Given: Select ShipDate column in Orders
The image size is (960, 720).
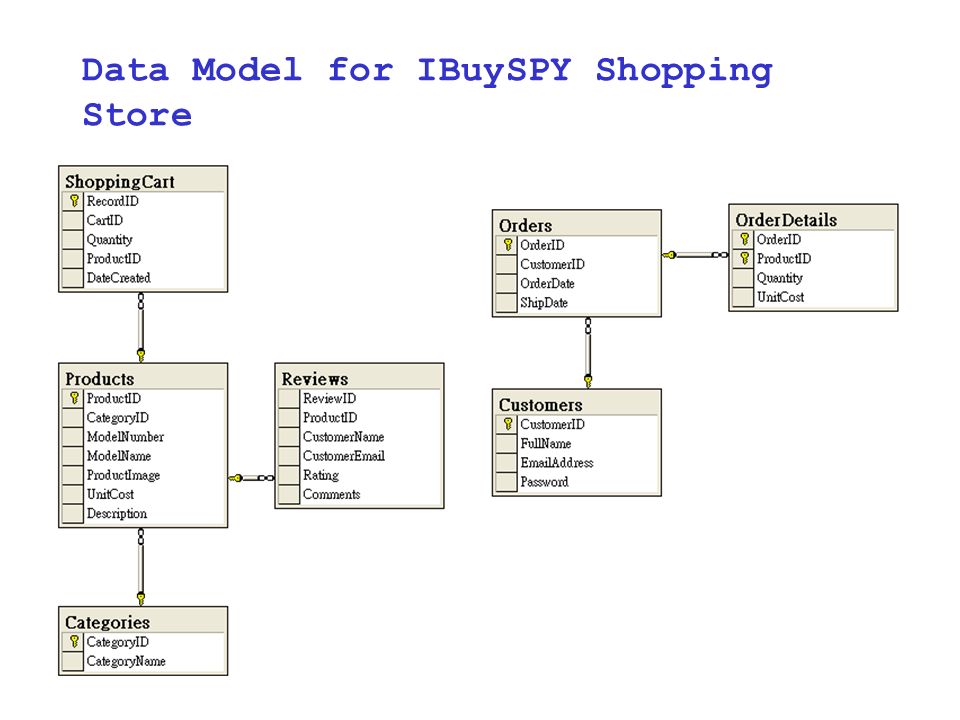Looking at the screenshot, I should click(x=544, y=303).
